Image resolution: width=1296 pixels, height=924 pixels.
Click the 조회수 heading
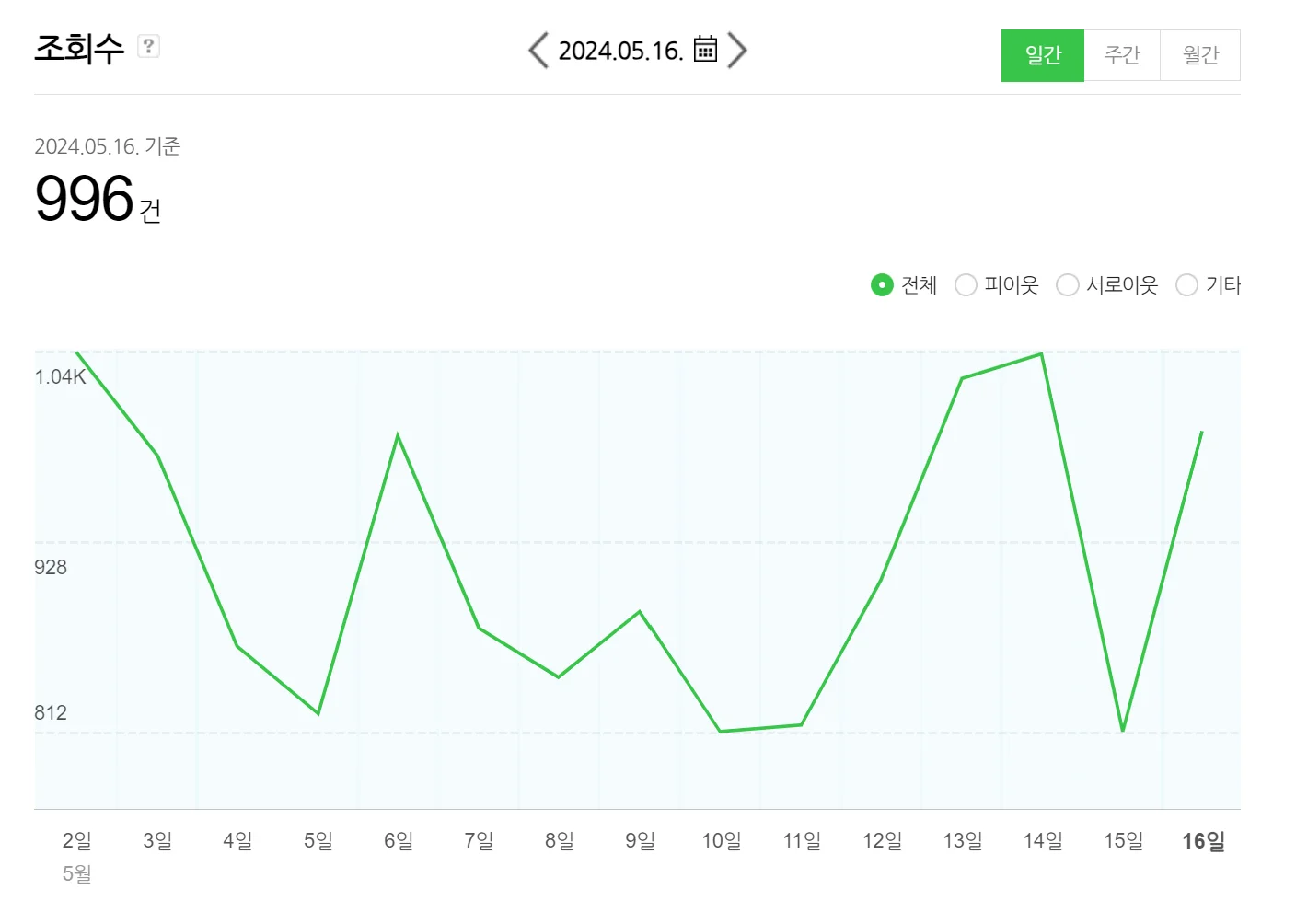[x=79, y=48]
